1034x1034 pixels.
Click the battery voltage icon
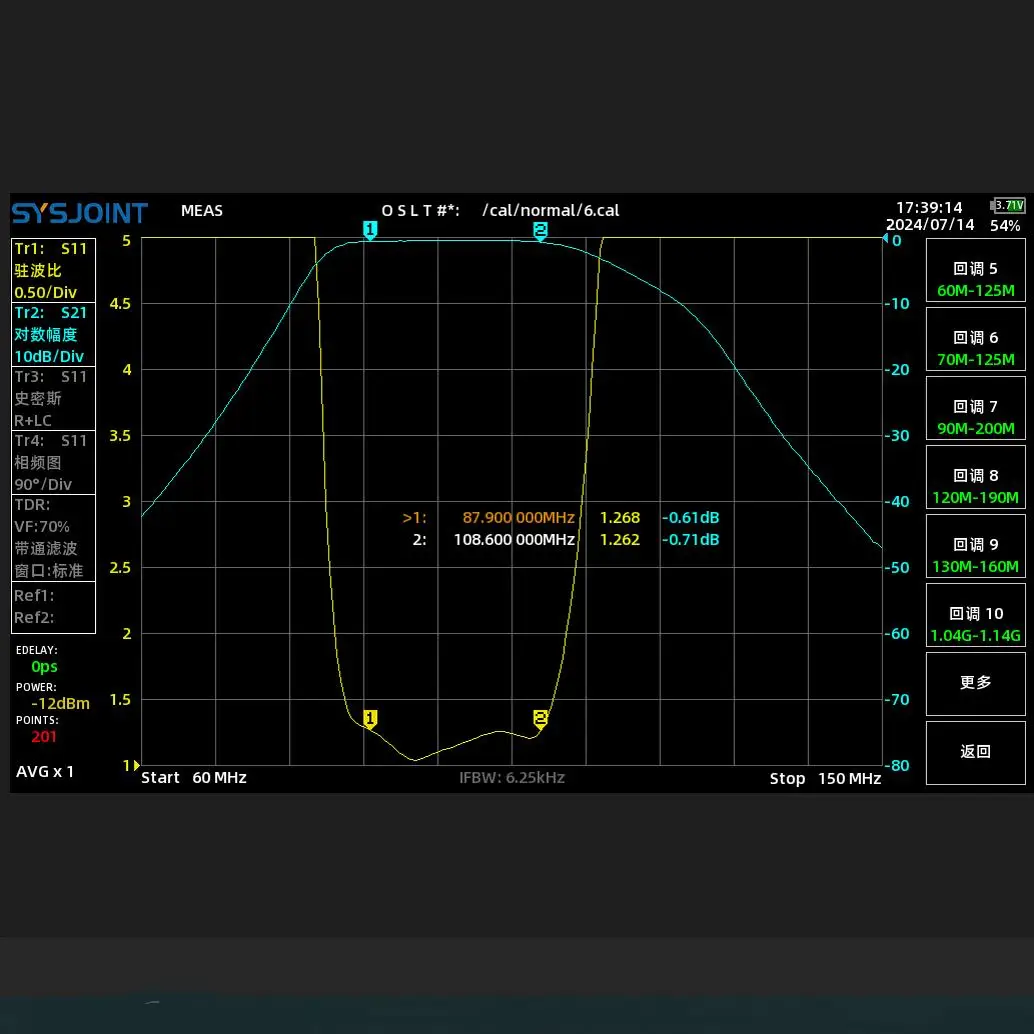point(1008,205)
